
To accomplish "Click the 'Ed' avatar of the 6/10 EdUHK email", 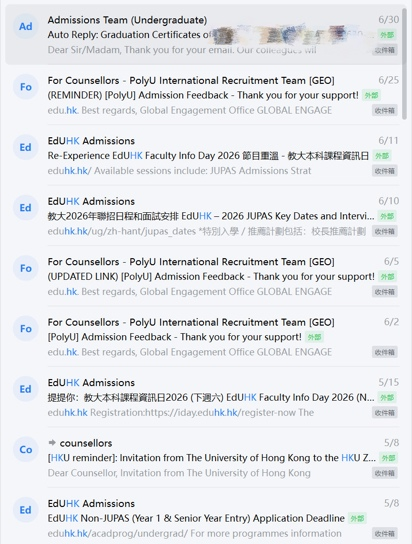I will point(26,207).
